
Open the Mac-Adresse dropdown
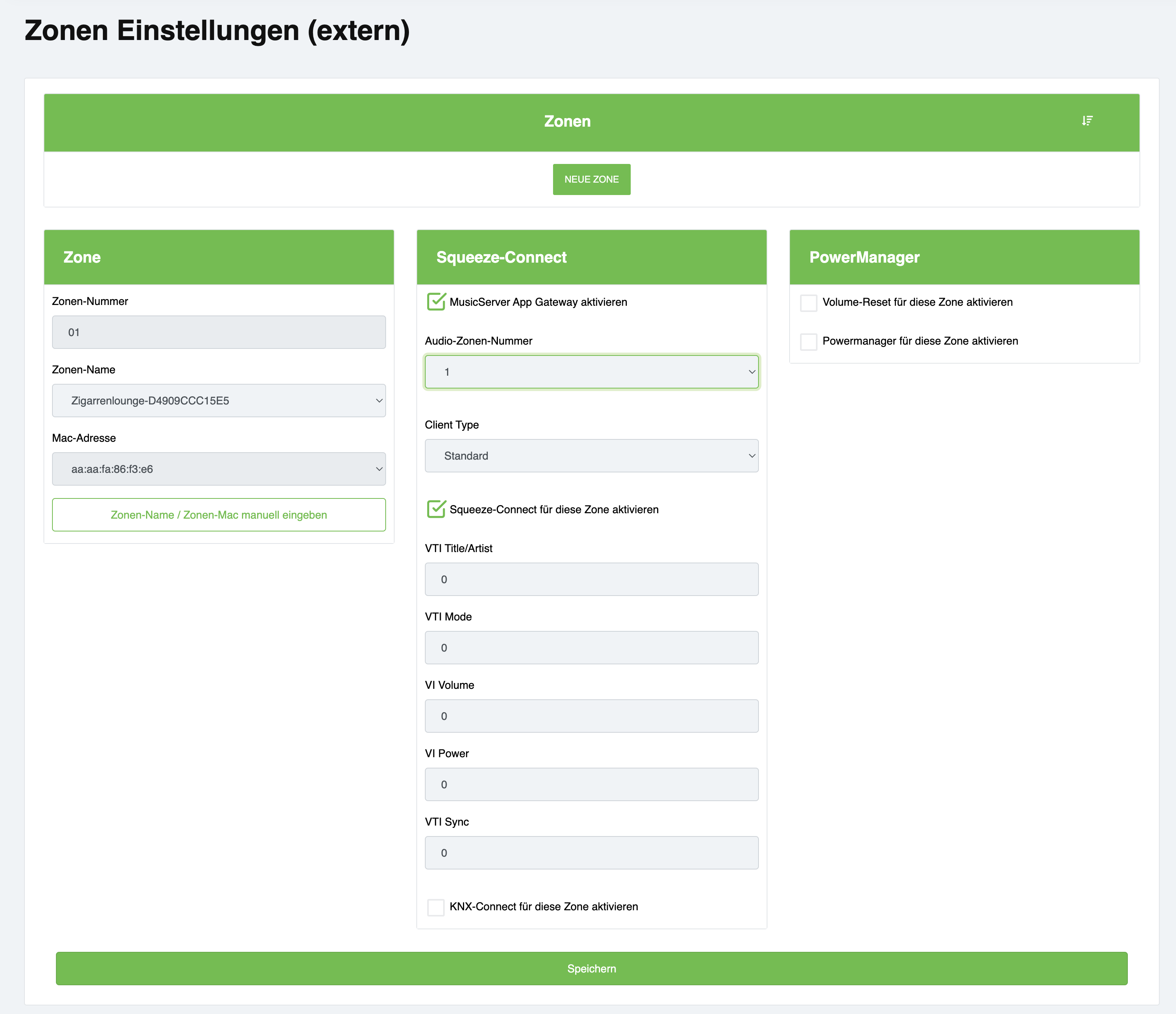(x=219, y=469)
